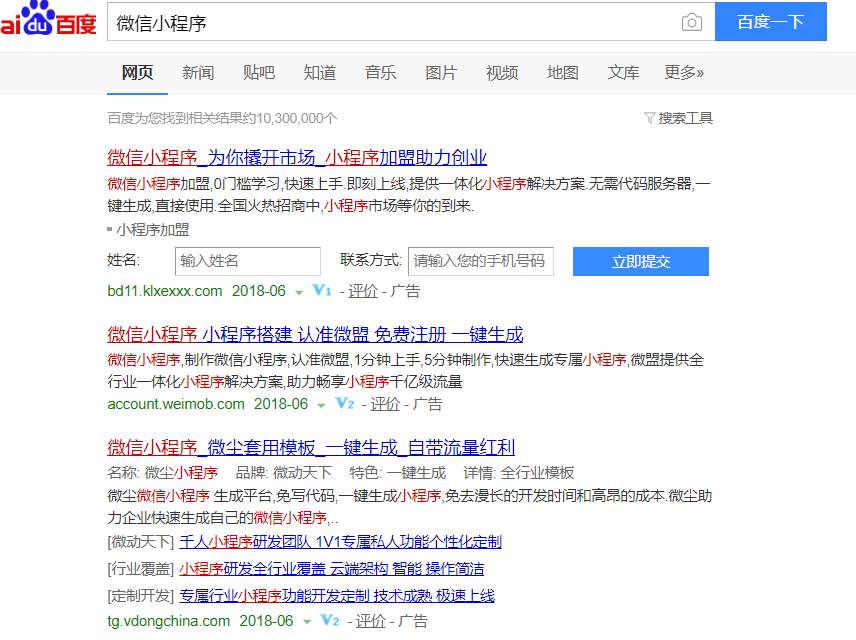Click 广告 label of the bd11.klxexxx.com result
Image resolution: width=856 pixels, height=640 pixels.
406,291
